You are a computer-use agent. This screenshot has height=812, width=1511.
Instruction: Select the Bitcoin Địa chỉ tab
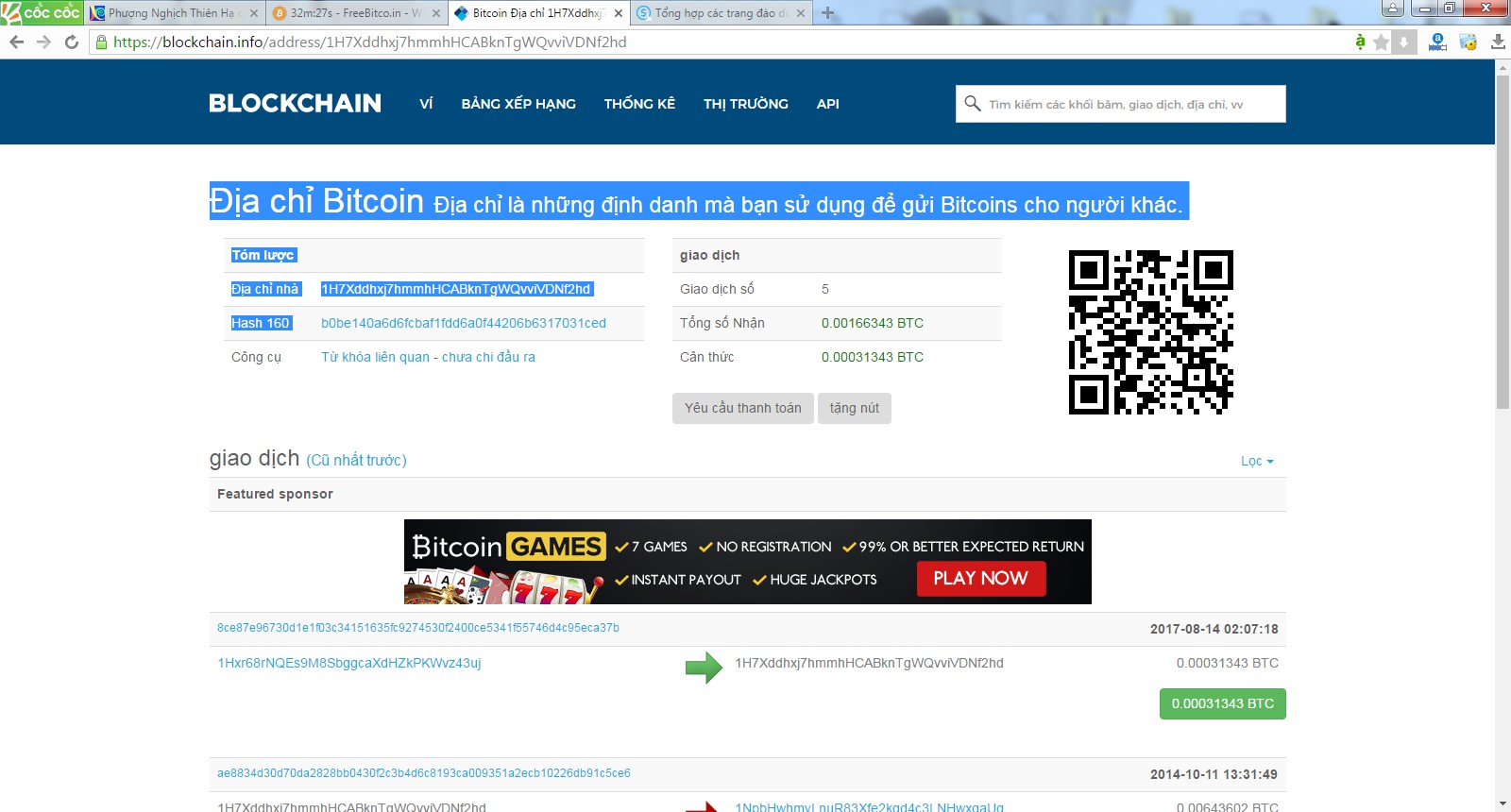[538, 13]
